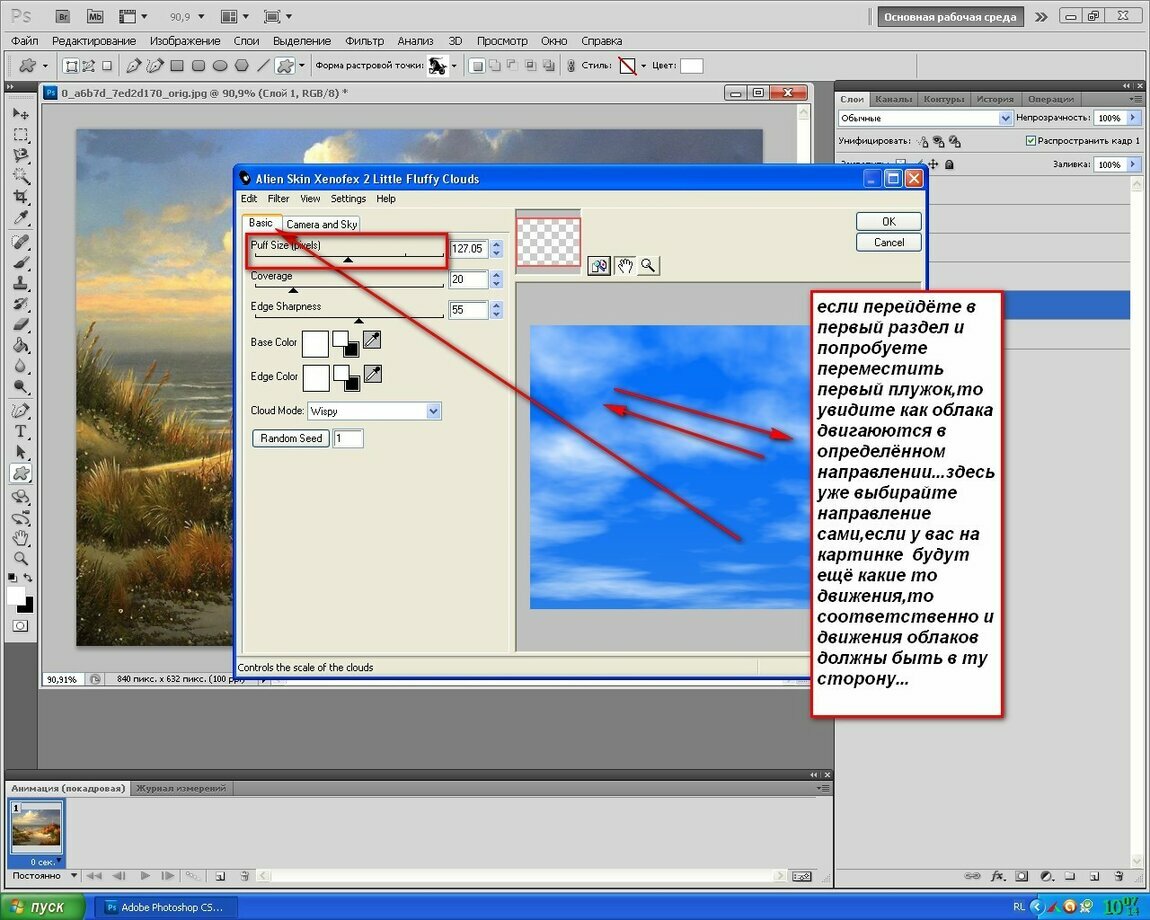Delete animation frame with trash icon
This screenshot has width=1150, height=920.
click(x=244, y=876)
